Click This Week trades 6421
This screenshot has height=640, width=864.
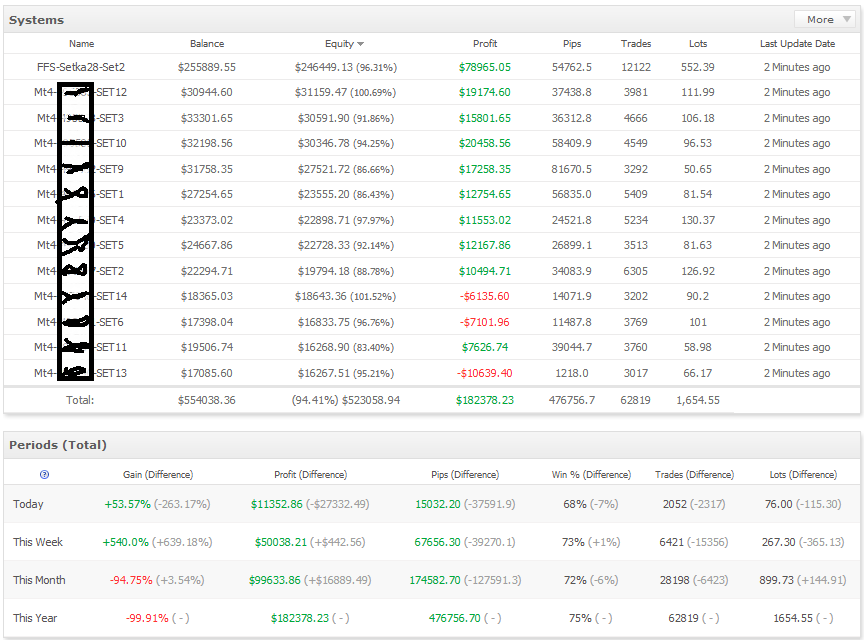click(x=672, y=542)
